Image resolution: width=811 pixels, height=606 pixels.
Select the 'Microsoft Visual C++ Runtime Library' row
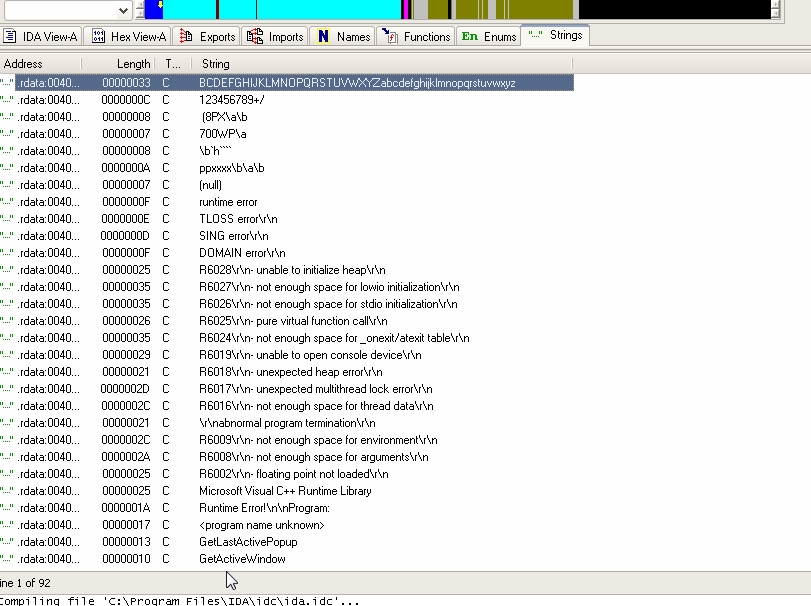click(285, 491)
